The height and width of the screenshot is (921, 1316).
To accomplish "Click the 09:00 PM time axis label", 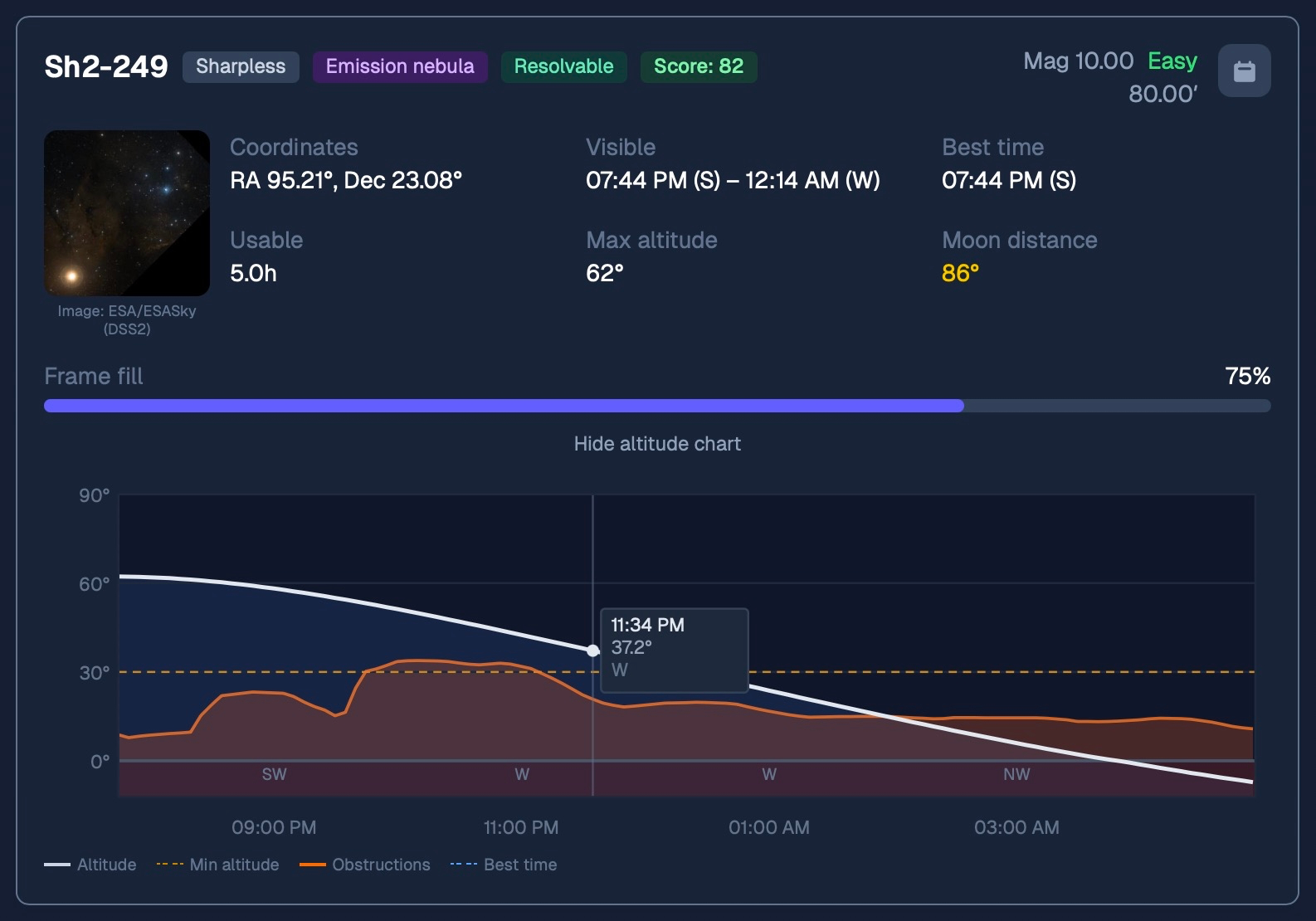I will (x=274, y=827).
